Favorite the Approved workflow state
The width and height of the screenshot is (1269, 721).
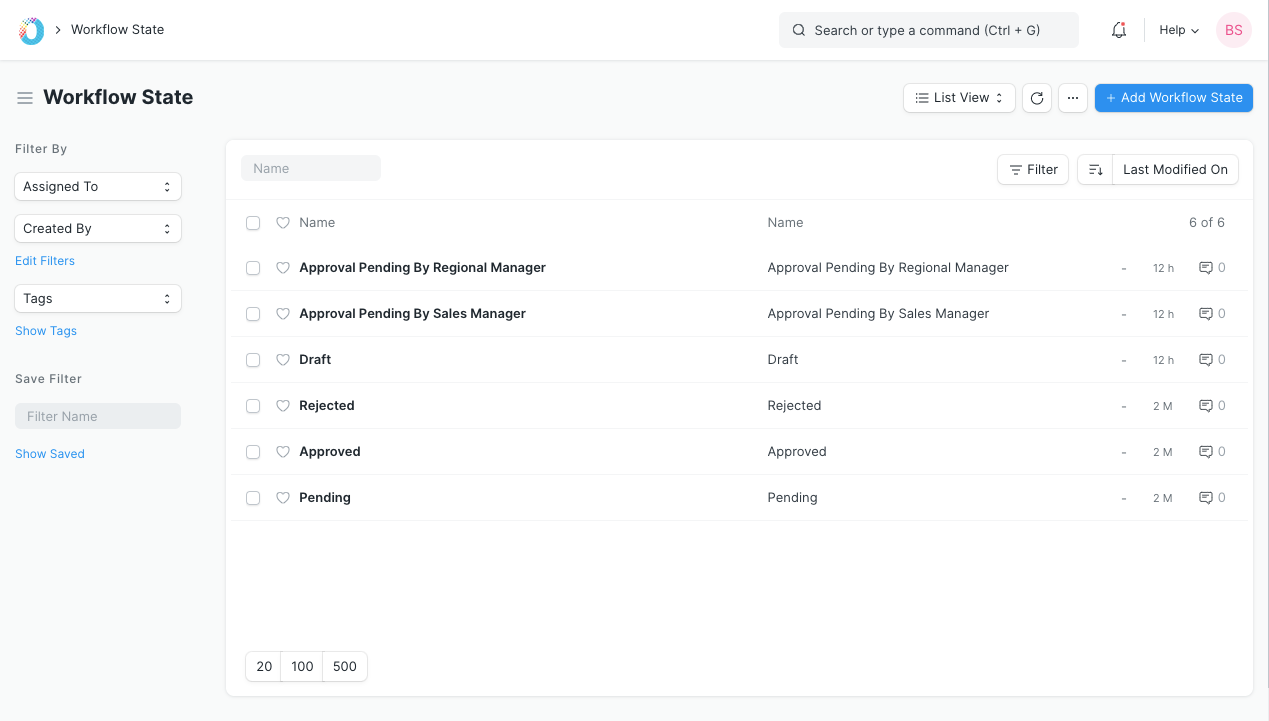[282, 451]
